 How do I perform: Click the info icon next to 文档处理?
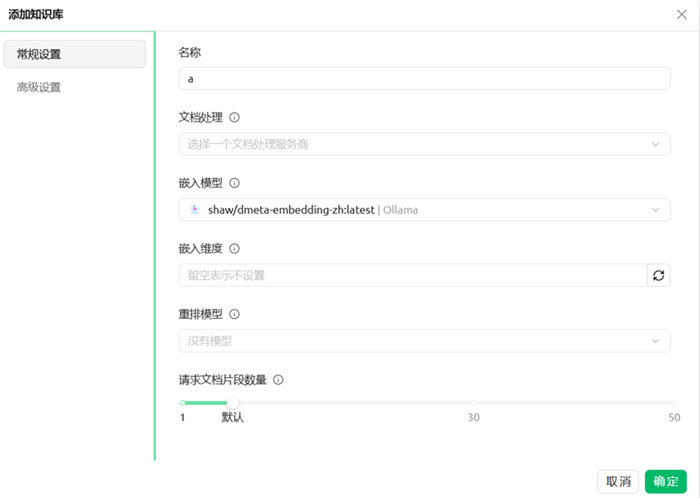tap(234, 118)
